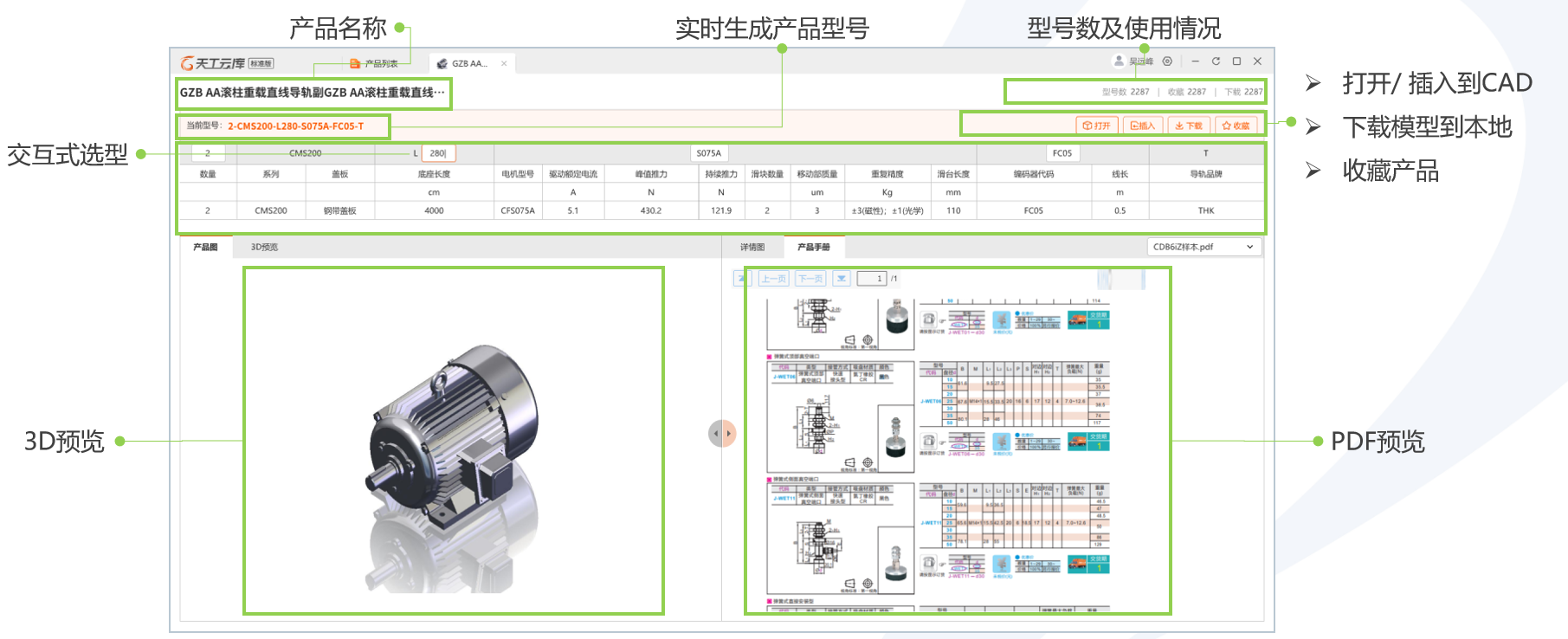Click the 0.5 cable length cell

click(1120, 210)
